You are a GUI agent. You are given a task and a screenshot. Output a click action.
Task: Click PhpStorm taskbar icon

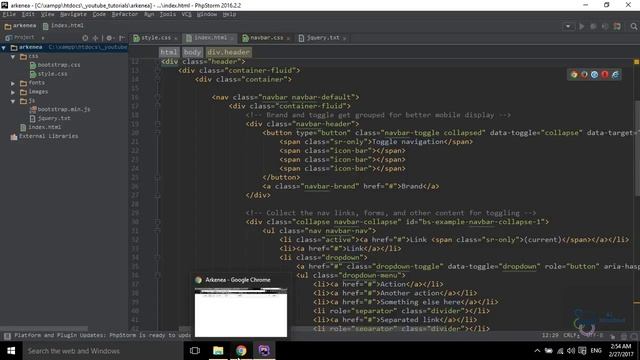click(x=264, y=351)
